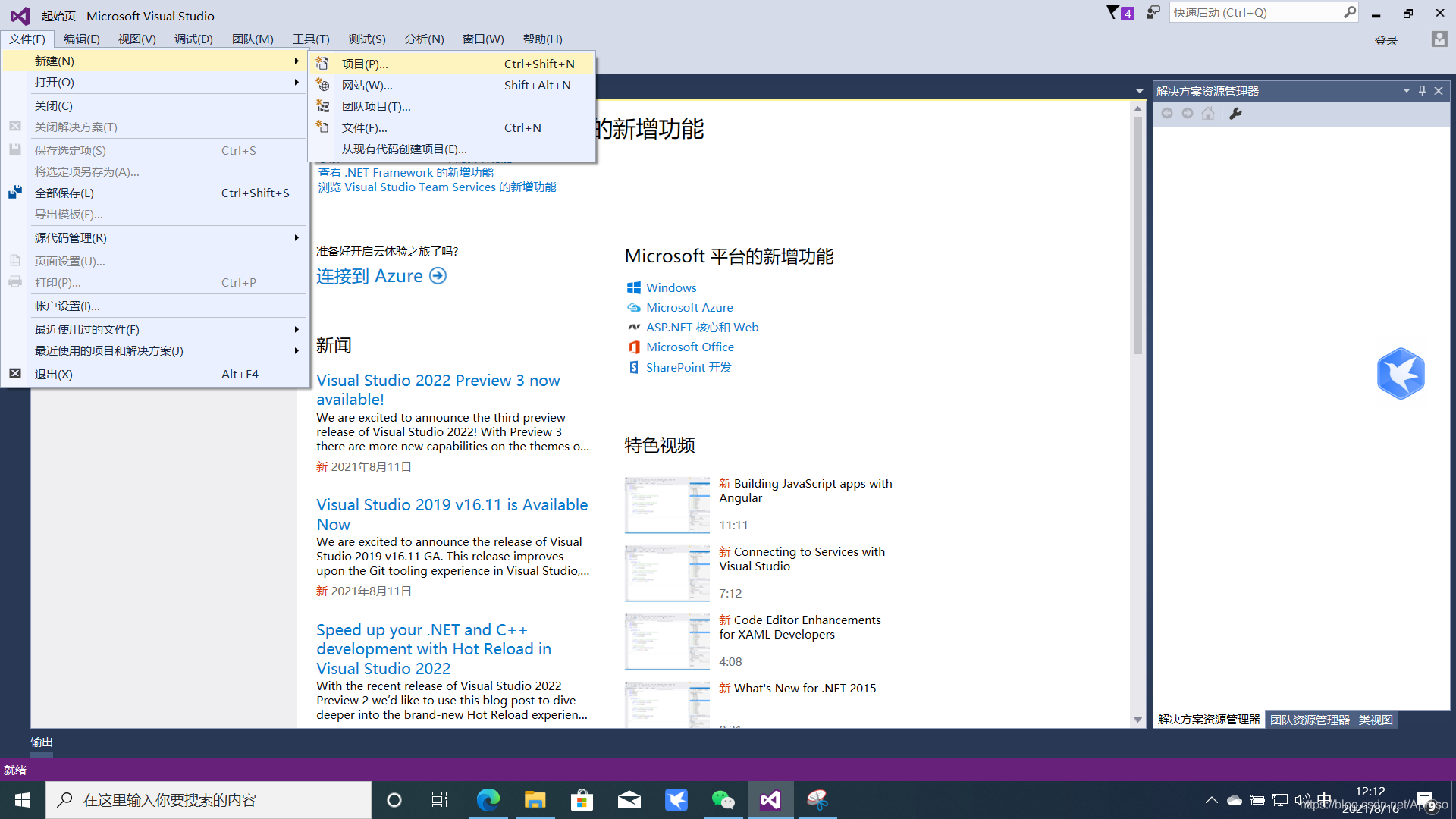Choose 退出(X) in File menu

(155, 374)
